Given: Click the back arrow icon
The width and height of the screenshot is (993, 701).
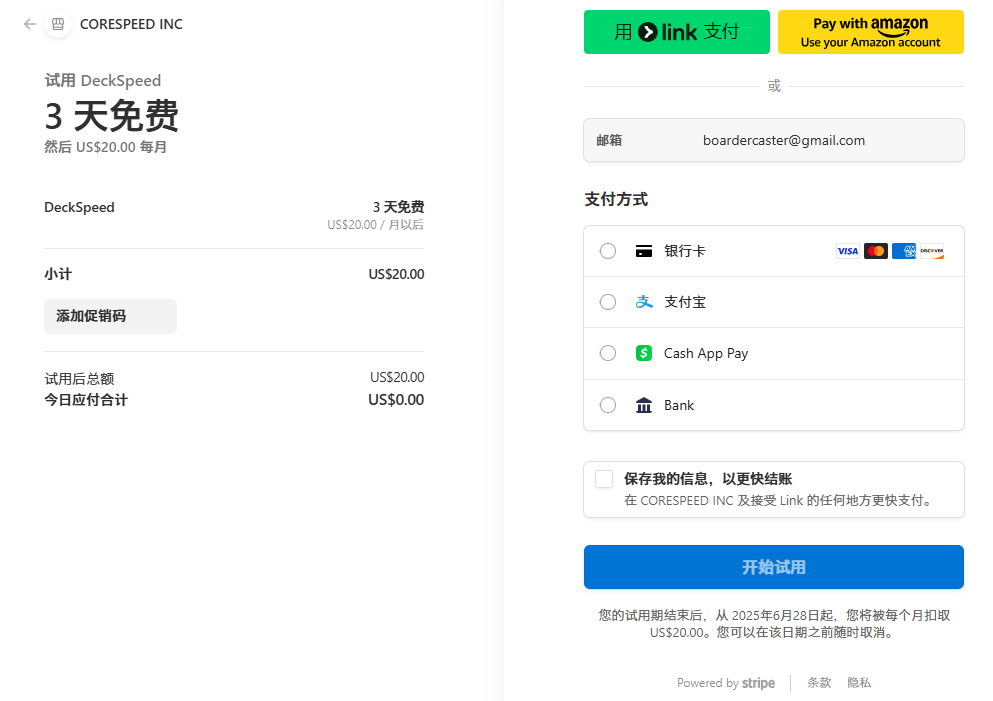Looking at the screenshot, I should pos(29,24).
